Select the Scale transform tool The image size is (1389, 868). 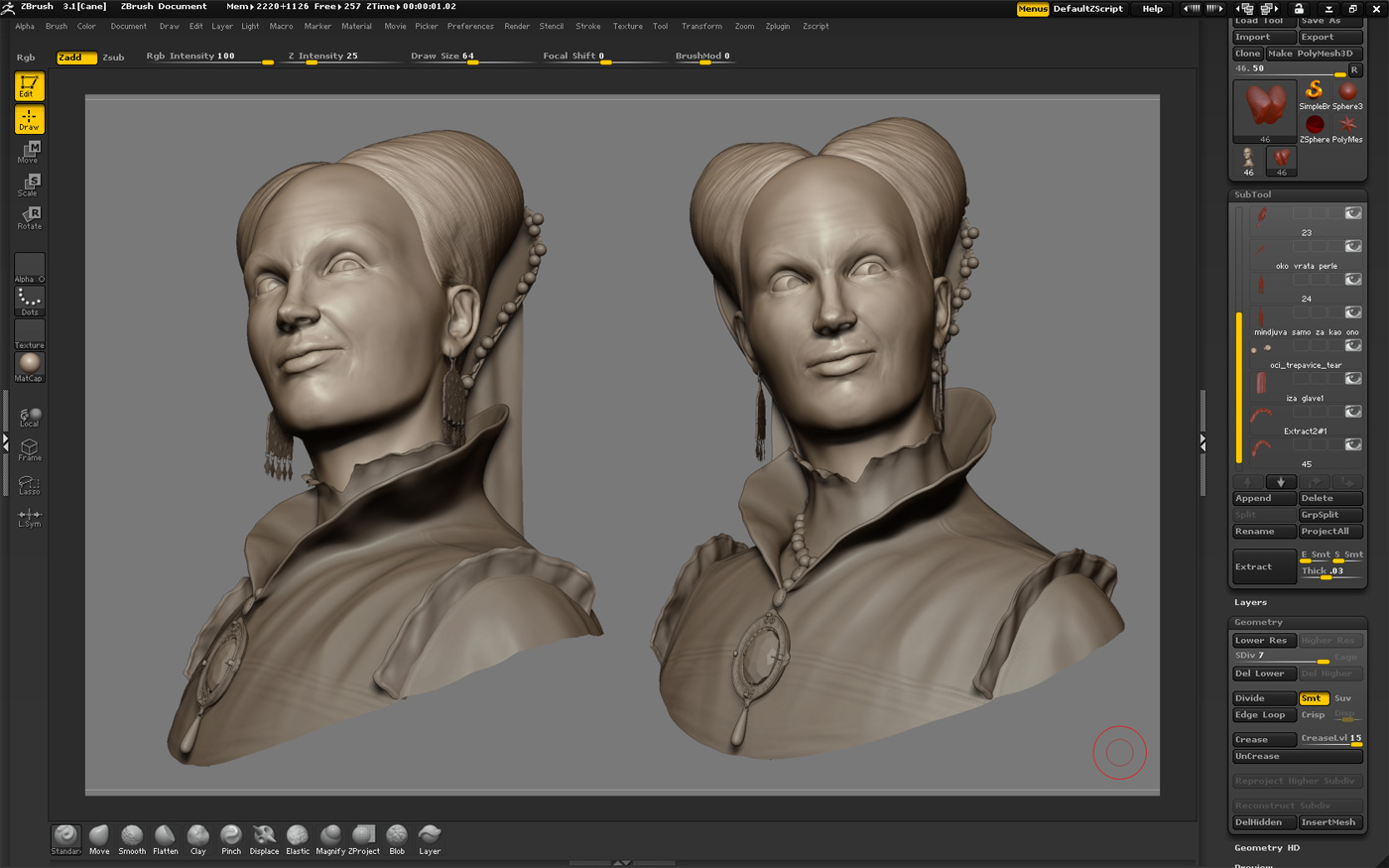coord(29,185)
